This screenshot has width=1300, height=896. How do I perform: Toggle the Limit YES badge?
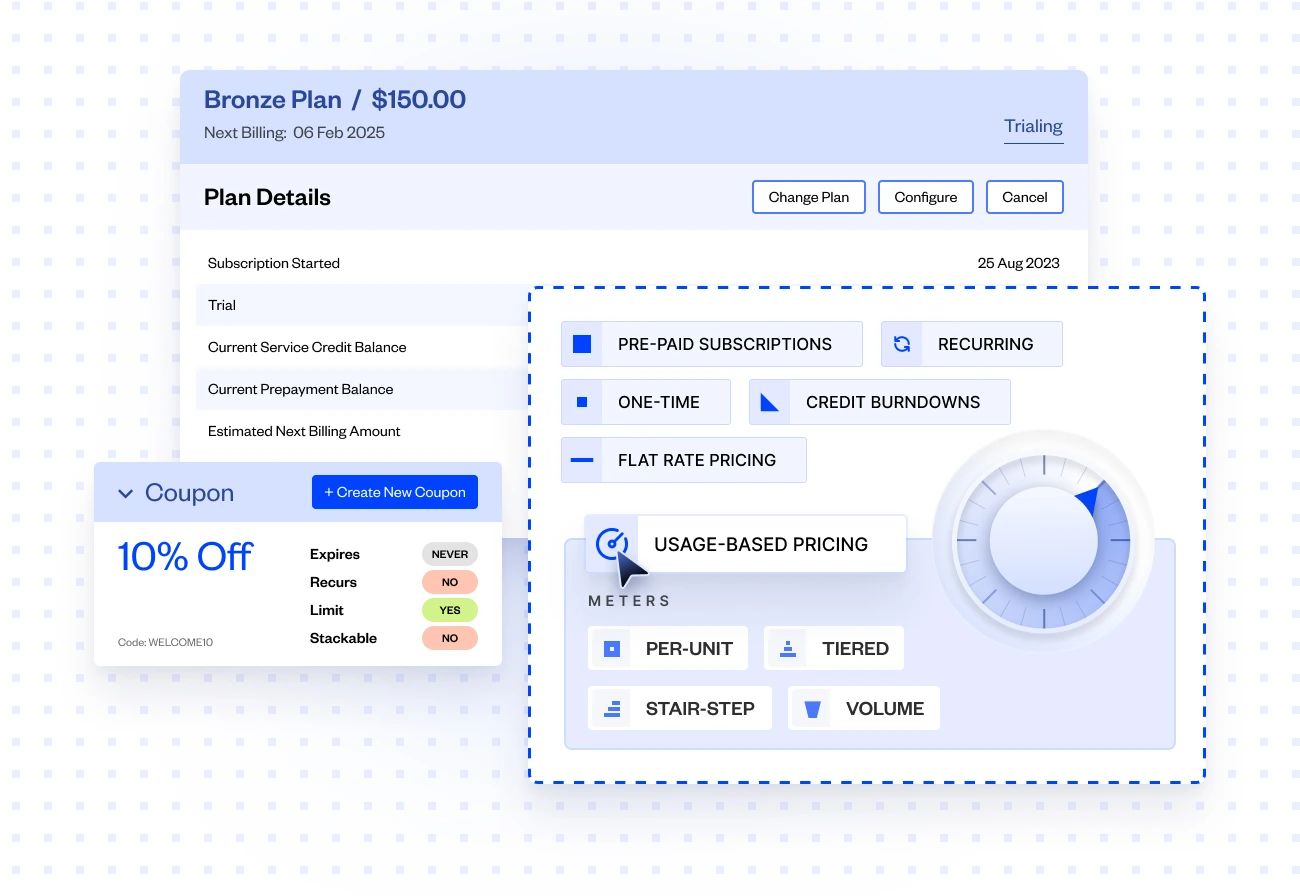450,609
